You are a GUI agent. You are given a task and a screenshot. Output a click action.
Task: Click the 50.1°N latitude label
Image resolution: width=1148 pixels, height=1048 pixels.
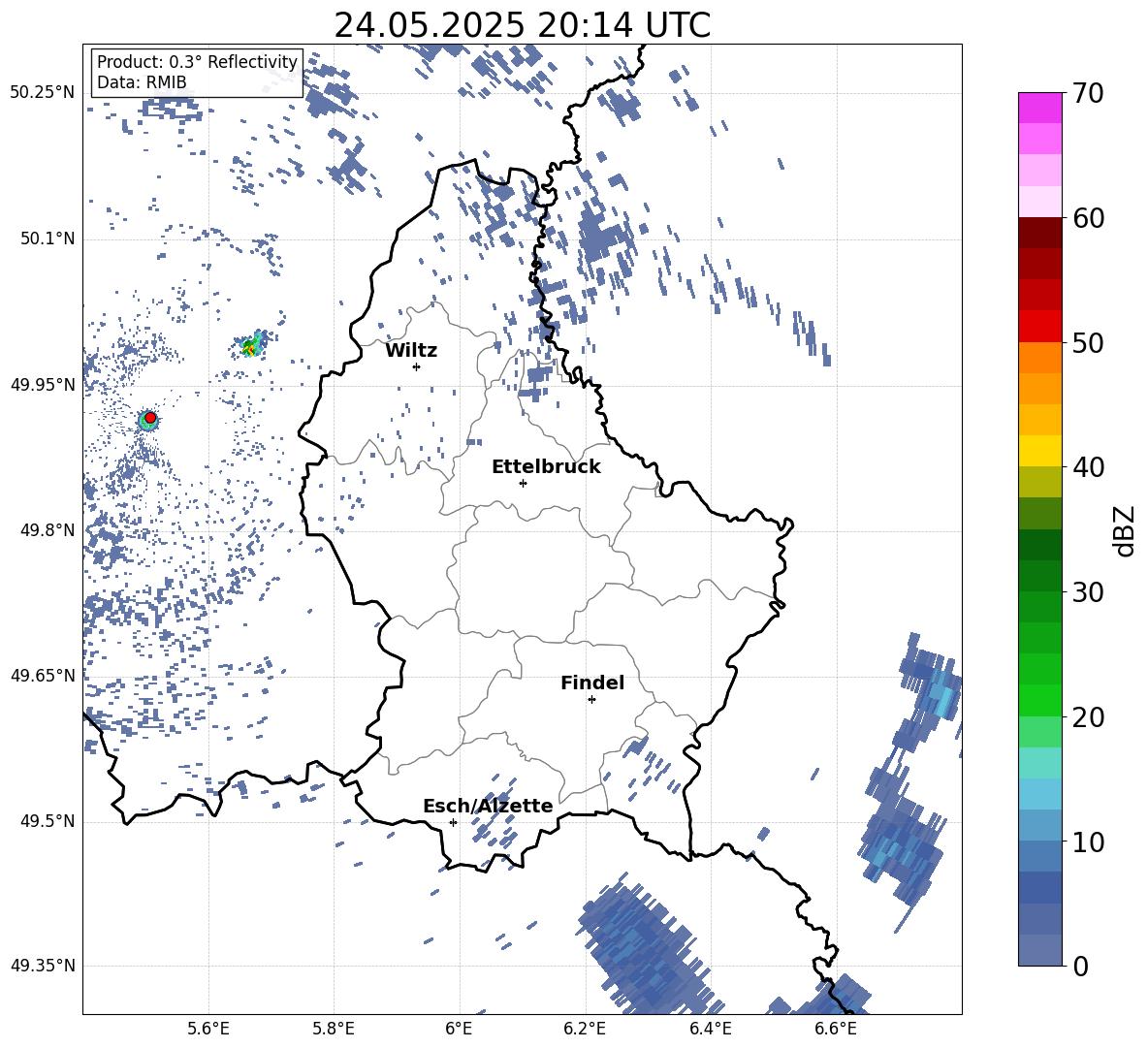(48, 239)
